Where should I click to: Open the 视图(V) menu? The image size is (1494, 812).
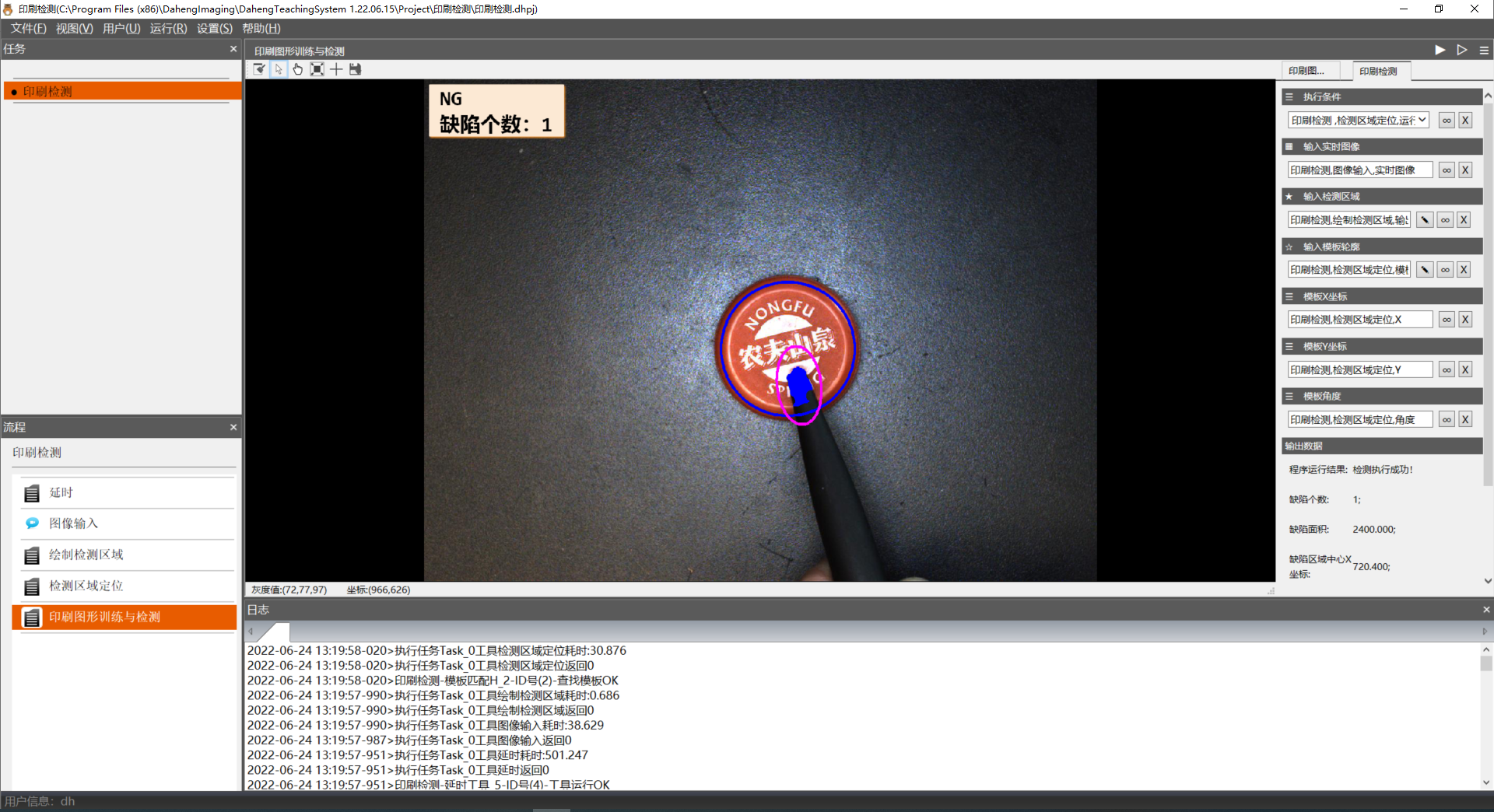click(74, 29)
